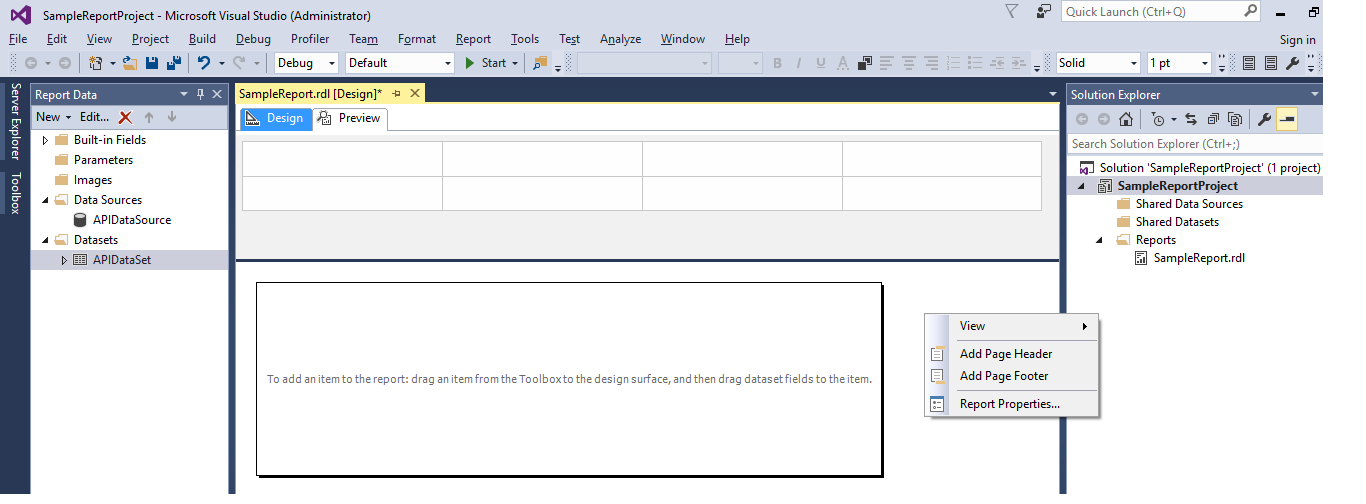This screenshot has width=1366, height=504.
Task: Click the Save All toolbar icon
Action: (x=174, y=62)
